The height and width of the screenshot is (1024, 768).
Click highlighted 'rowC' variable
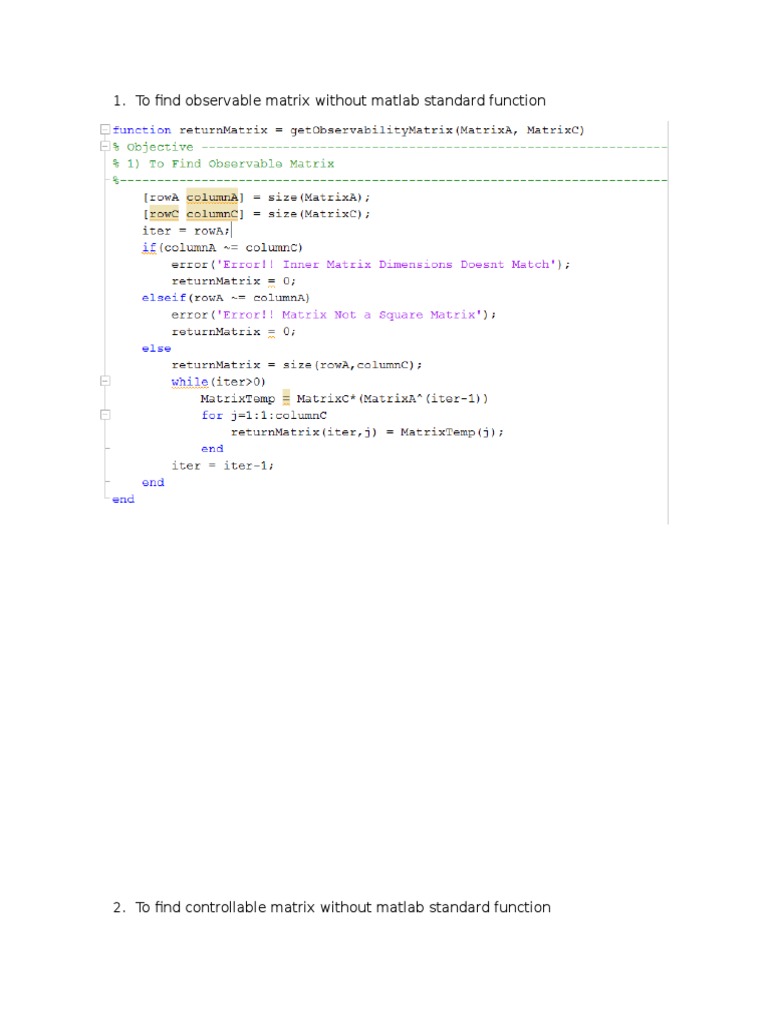(164, 214)
